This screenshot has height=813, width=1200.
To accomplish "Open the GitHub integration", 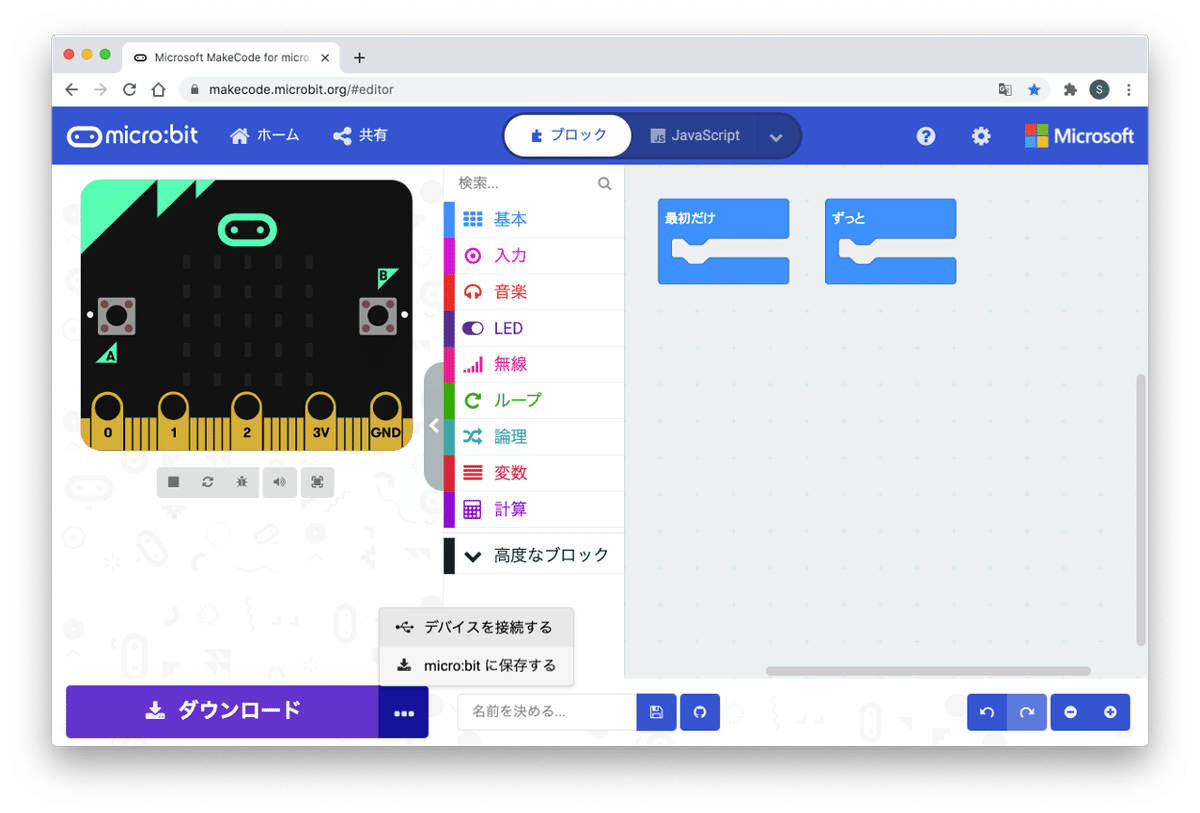I will pyautogui.click(x=699, y=711).
